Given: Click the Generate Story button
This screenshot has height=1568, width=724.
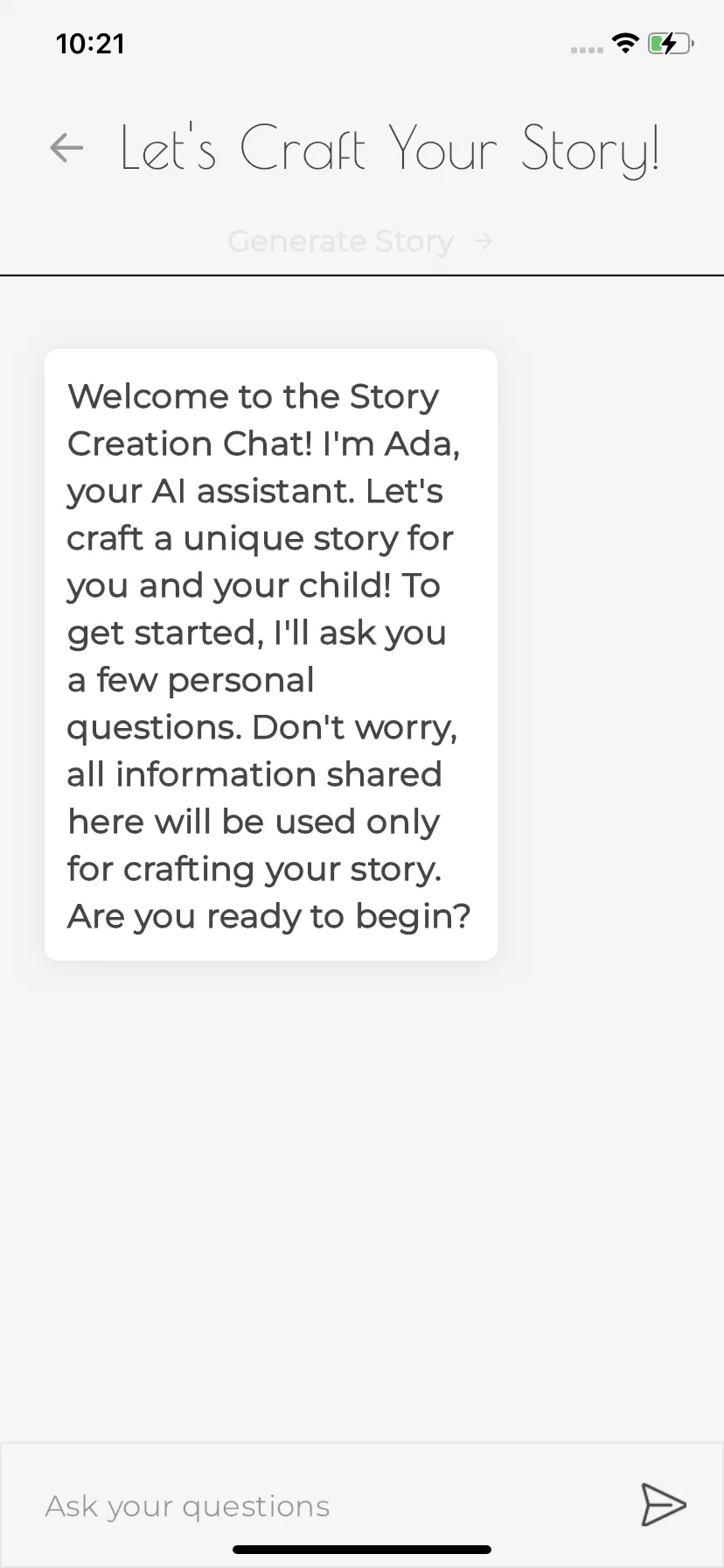Looking at the screenshot, I should [x=360, y=241].
